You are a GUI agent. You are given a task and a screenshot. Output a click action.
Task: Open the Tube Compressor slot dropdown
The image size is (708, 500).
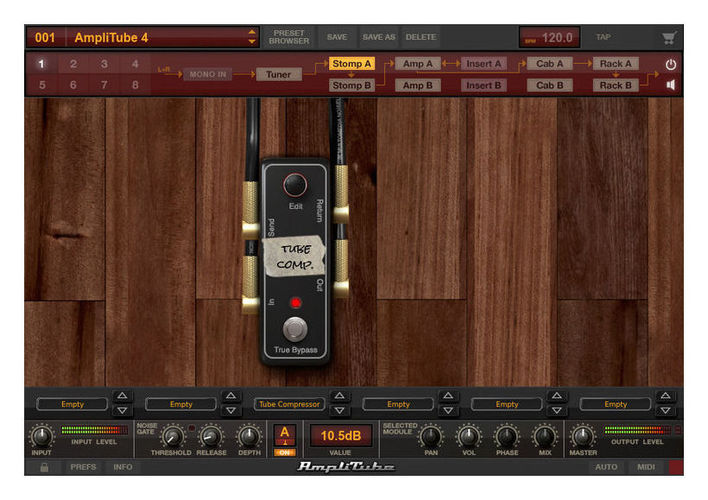point(289,404)
